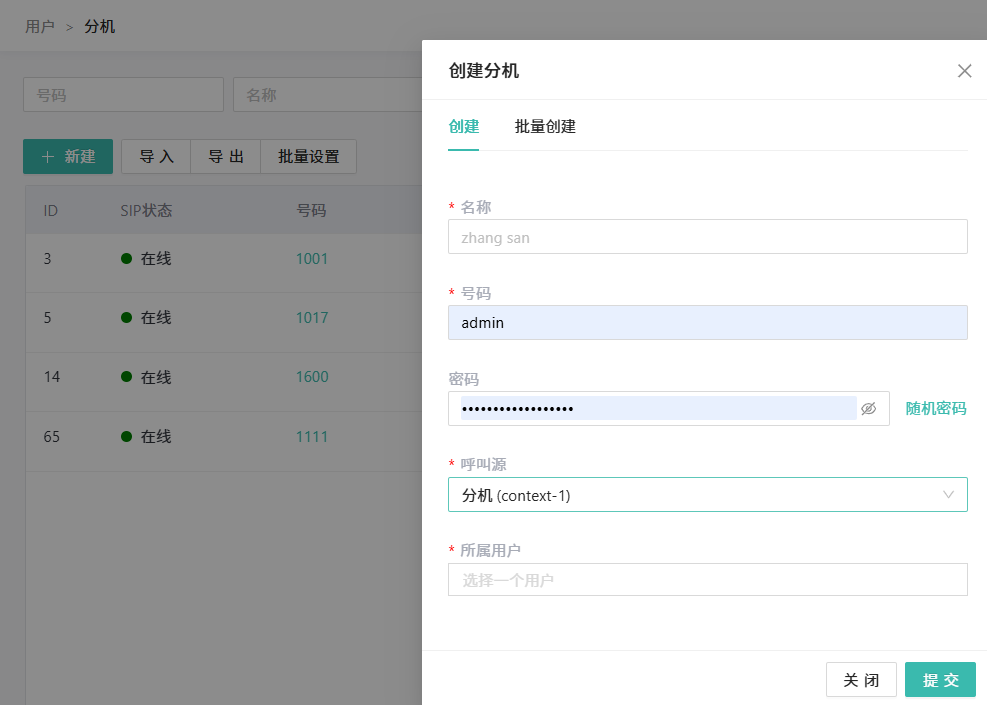Click the 名称 input field in dialog

click(x=707, y=237)
